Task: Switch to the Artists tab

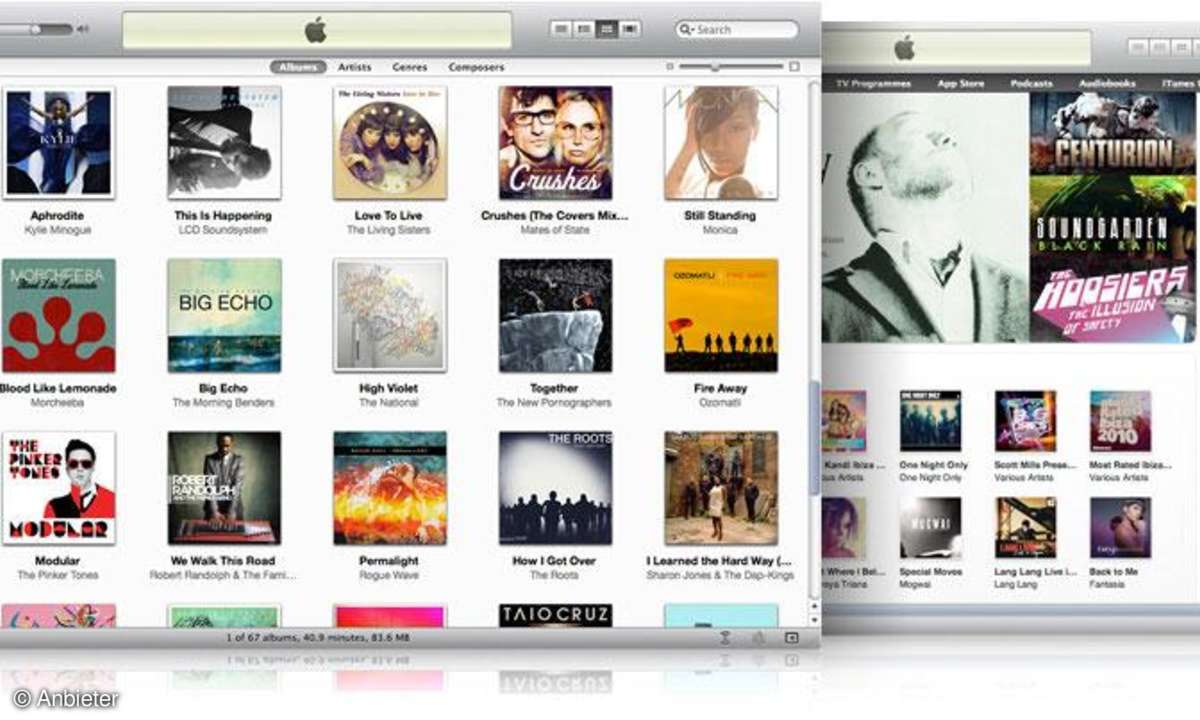Action: pos(354,67)
